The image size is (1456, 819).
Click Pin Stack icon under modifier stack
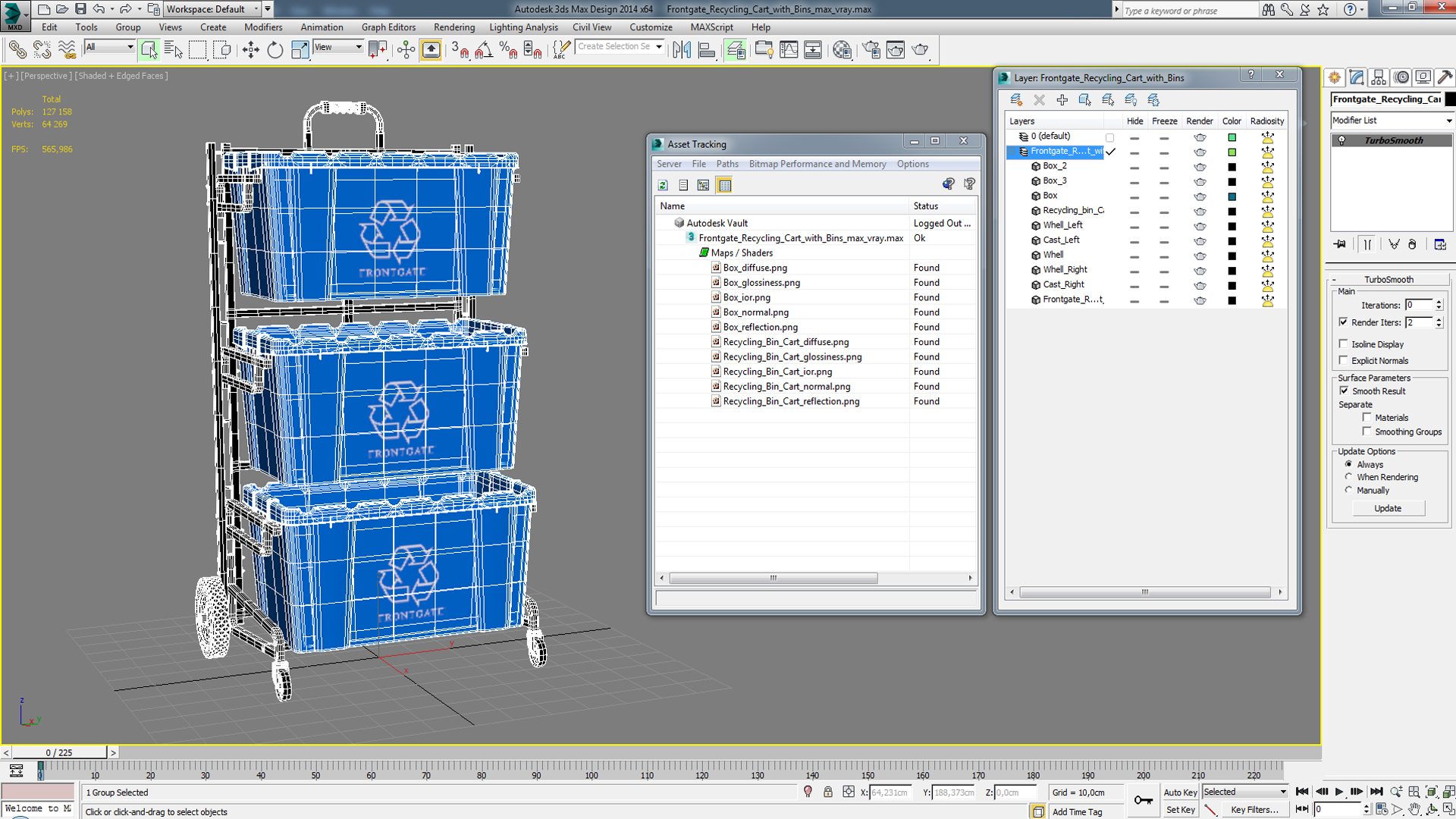[1340, 244]
